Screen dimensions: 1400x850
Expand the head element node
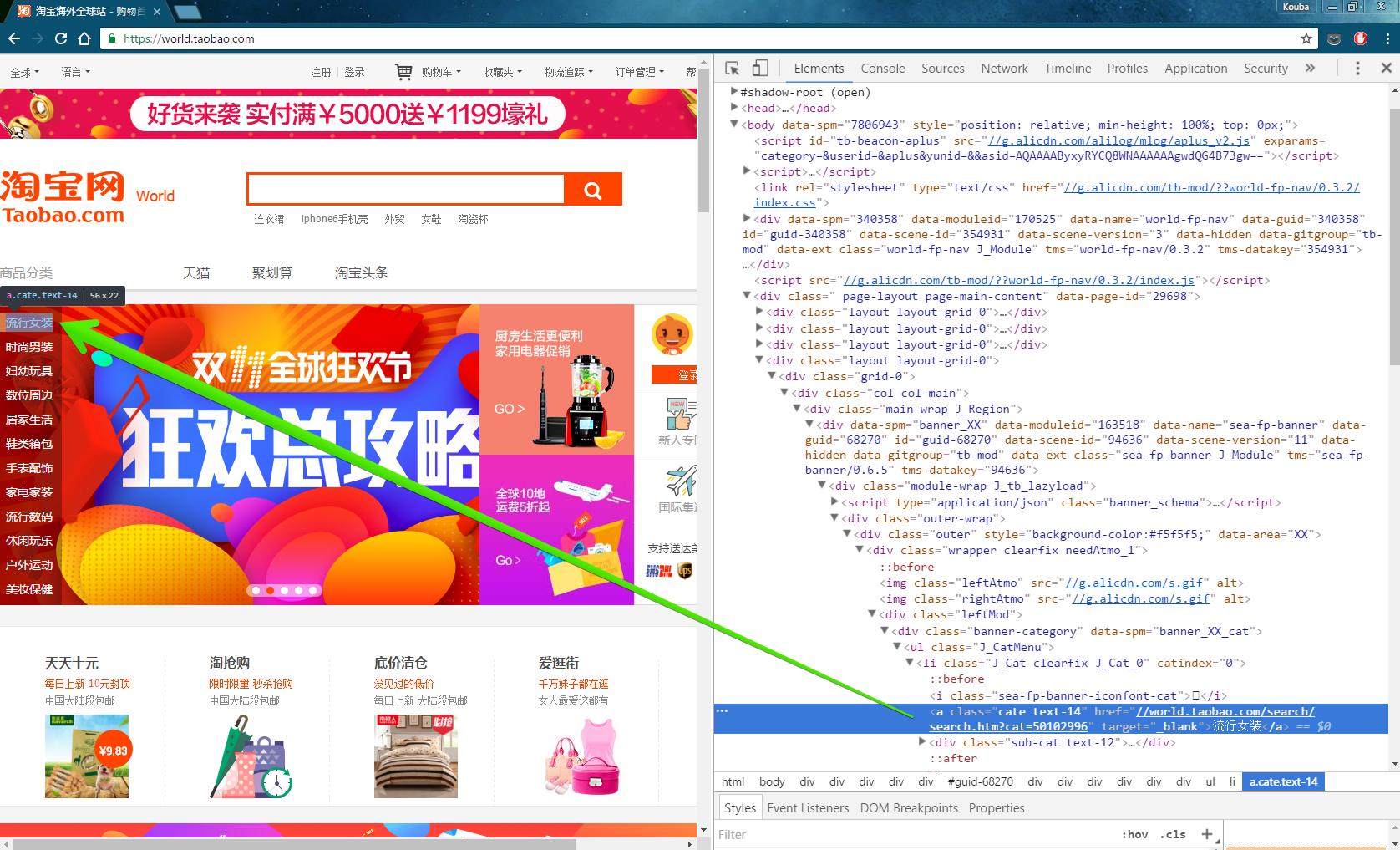click(x=734, y=108)
